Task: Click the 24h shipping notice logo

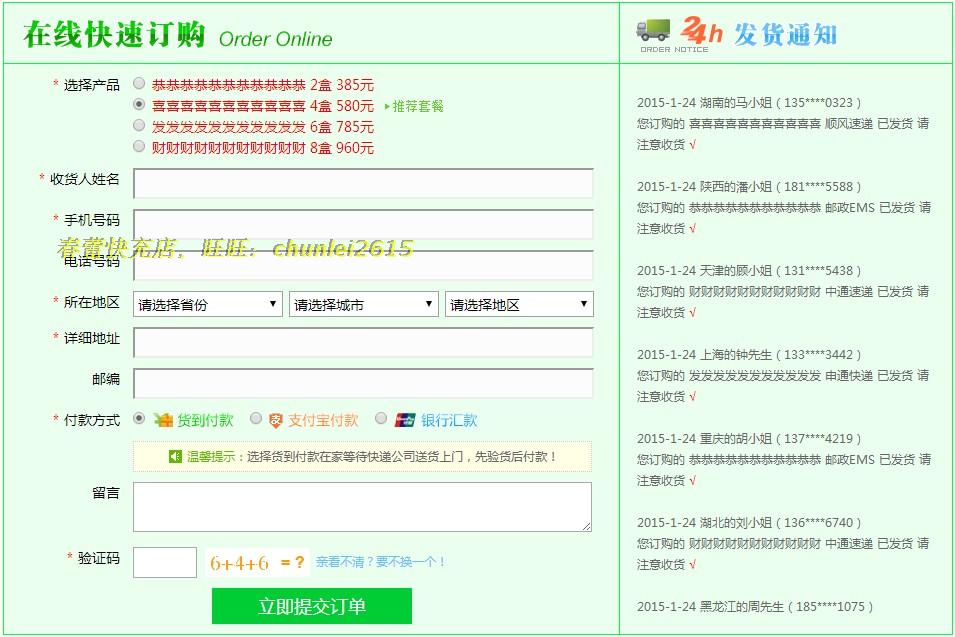Action: point(702,32)
